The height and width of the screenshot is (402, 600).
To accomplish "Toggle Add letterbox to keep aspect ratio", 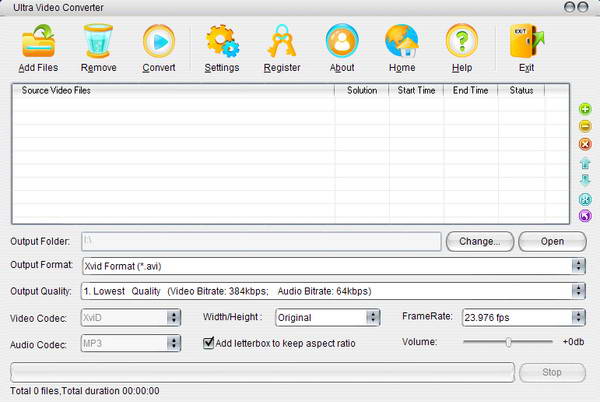I will point(208,343).
